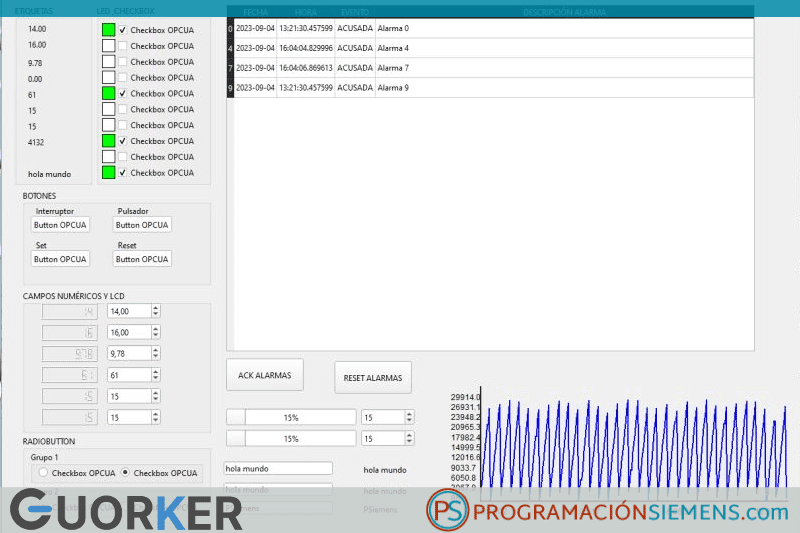Image resolution: width=800 pixels, height=533 pixels.
Task: Click the first green LED indicator
Action: coord(108,30)
